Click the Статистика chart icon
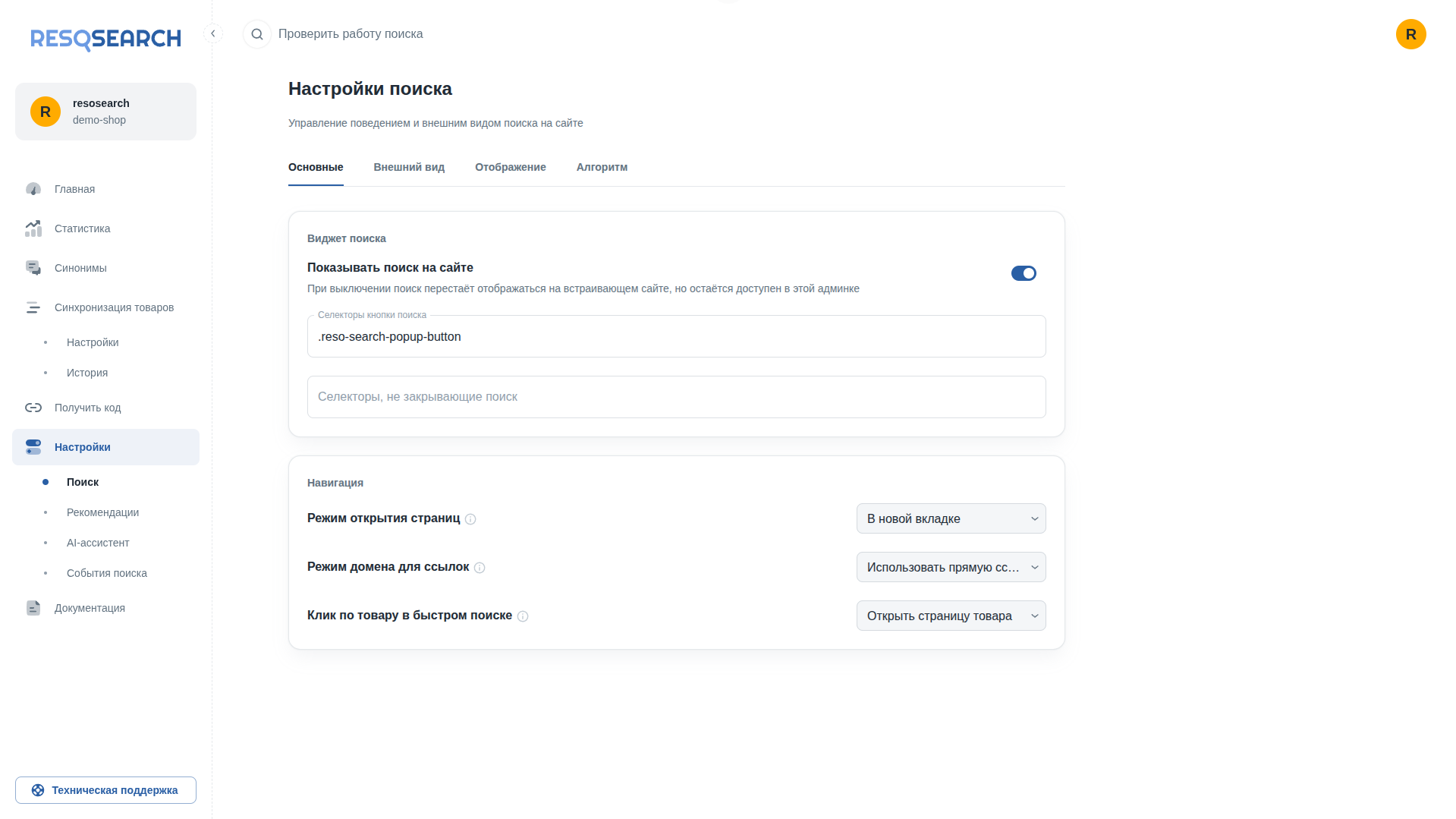This screenshot has width=1456, height=819. (33, 228)
